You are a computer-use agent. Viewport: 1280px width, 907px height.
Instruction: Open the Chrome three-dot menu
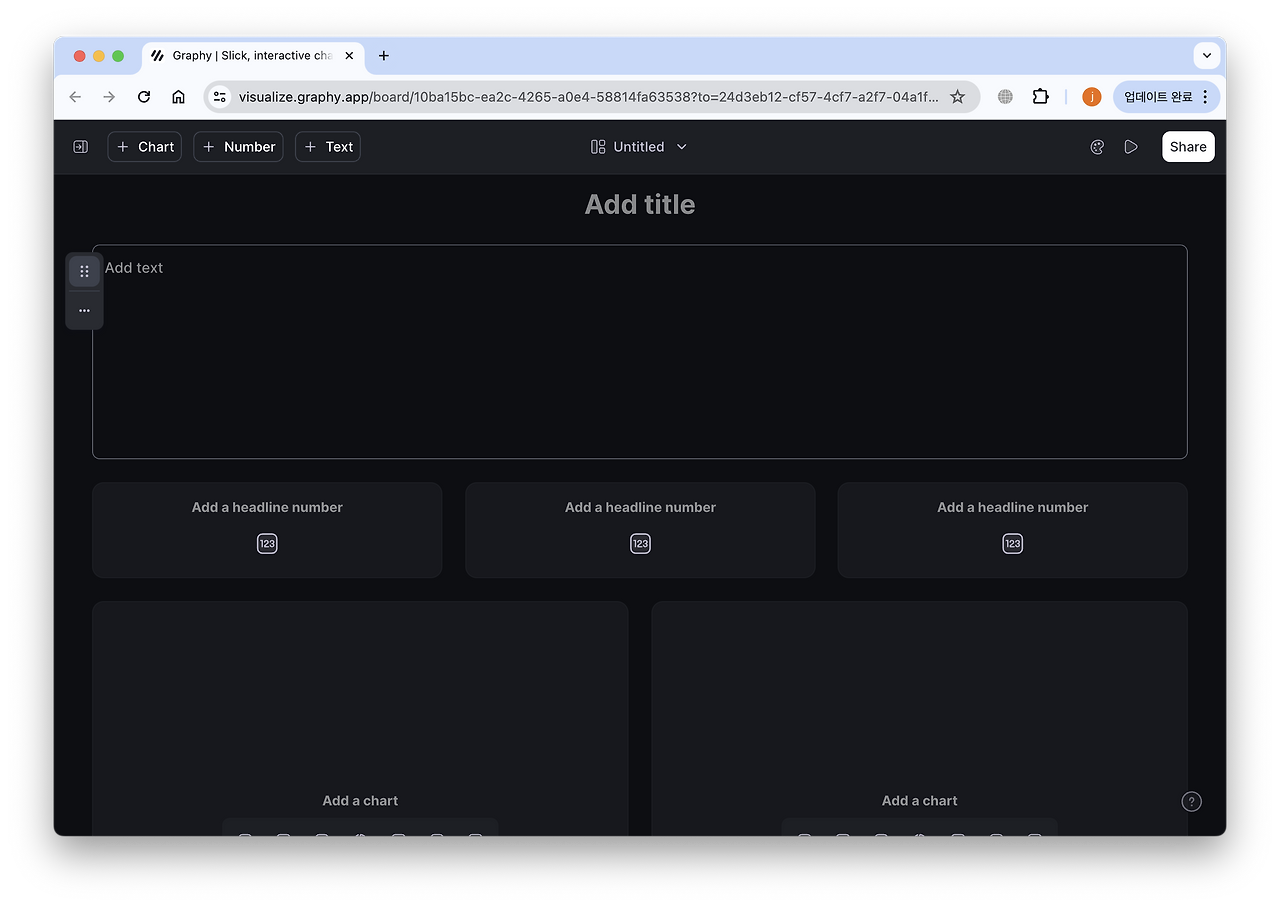click(1205, 97)
